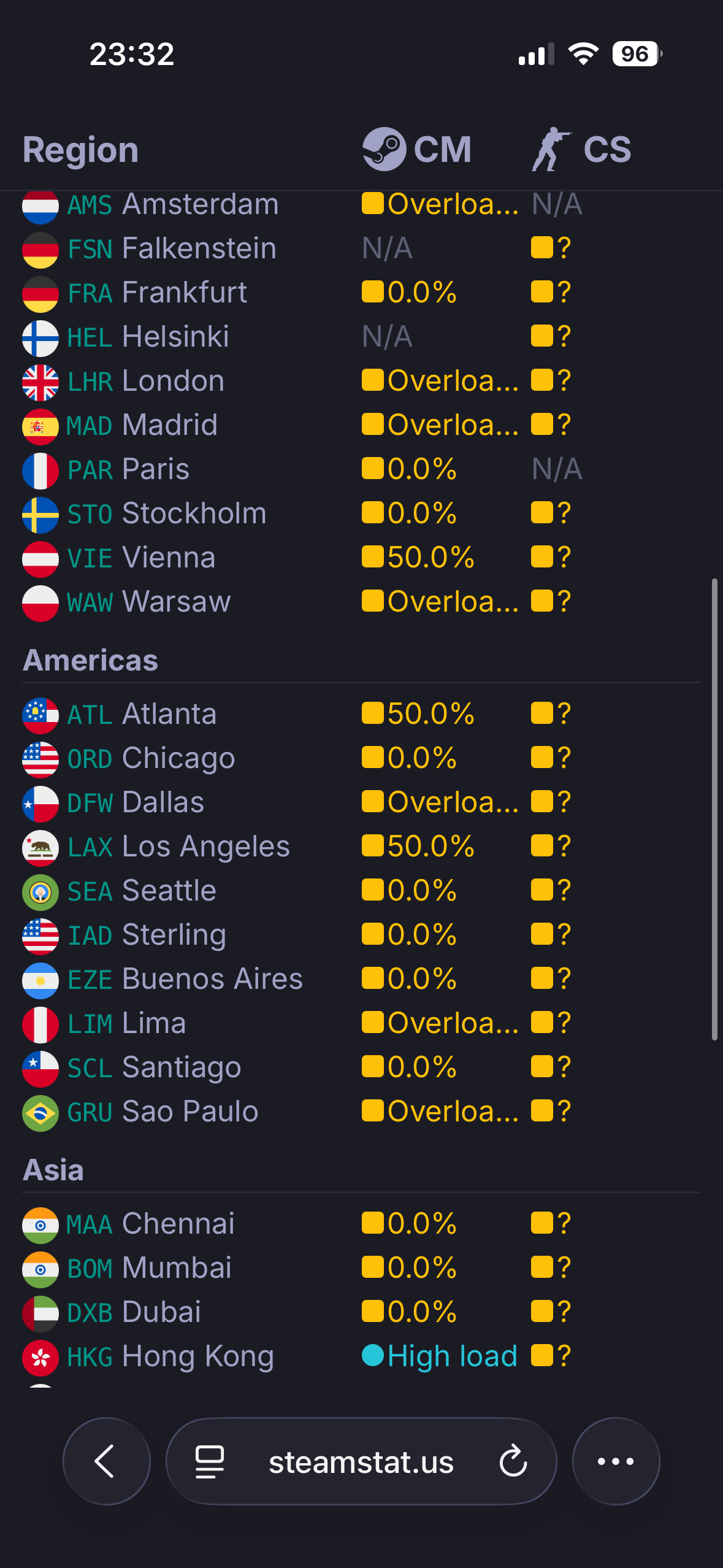Select the Frankfurt region name

tap(184, 293)
